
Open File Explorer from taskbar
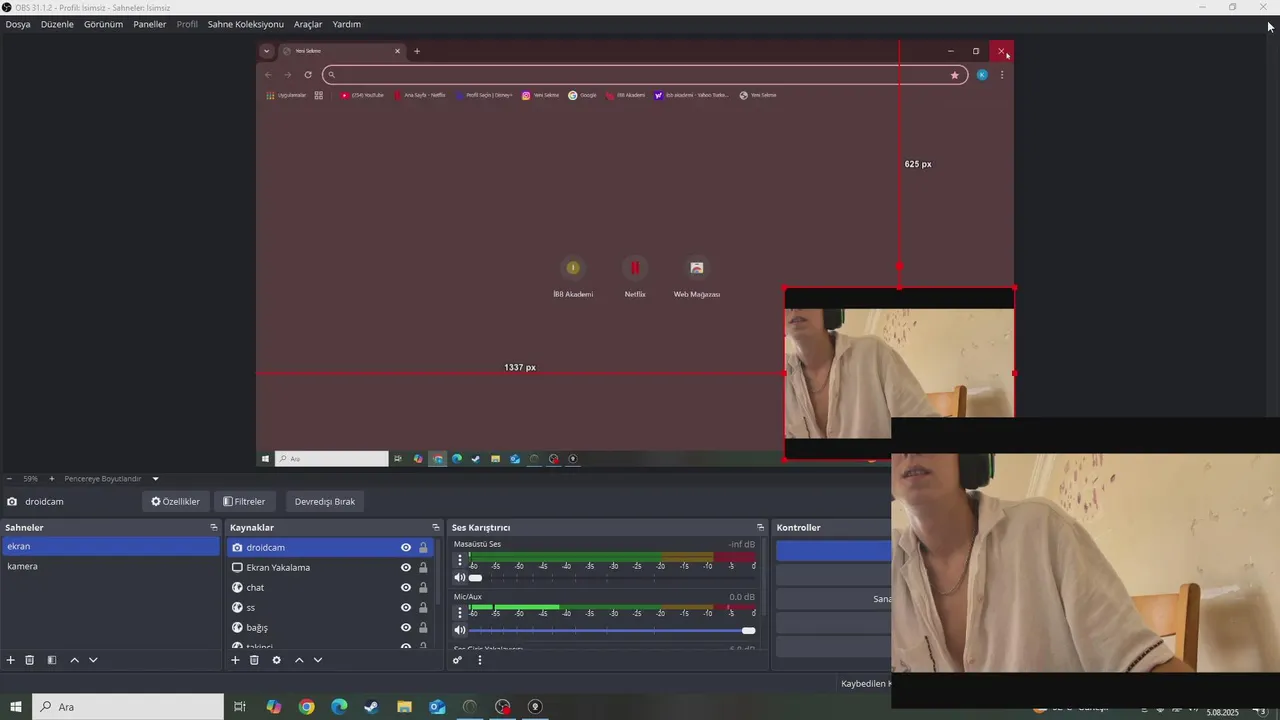pos(404,707)
